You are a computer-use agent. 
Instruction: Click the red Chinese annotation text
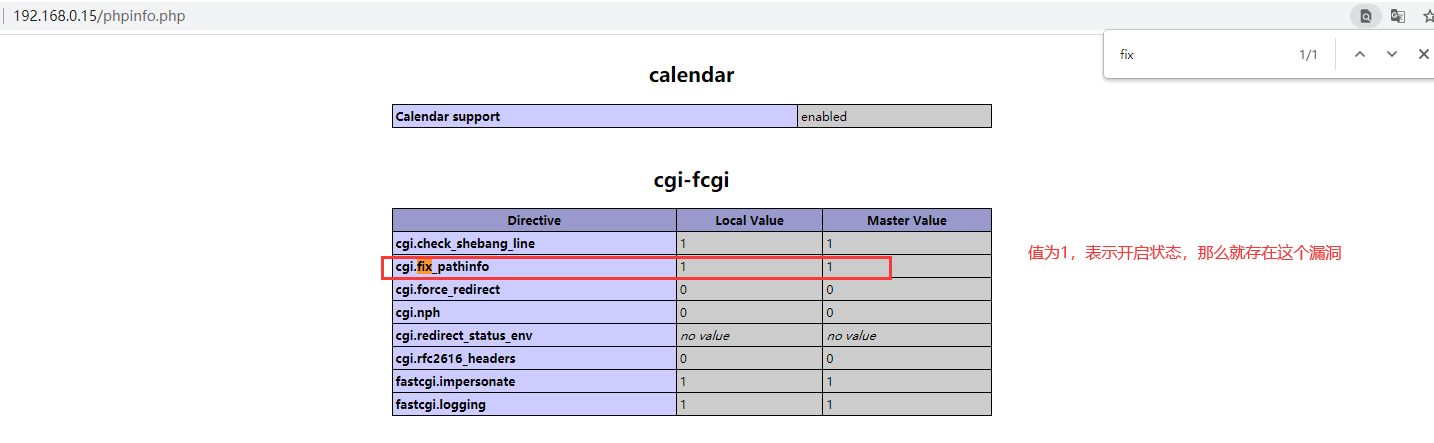point(1184,254)
